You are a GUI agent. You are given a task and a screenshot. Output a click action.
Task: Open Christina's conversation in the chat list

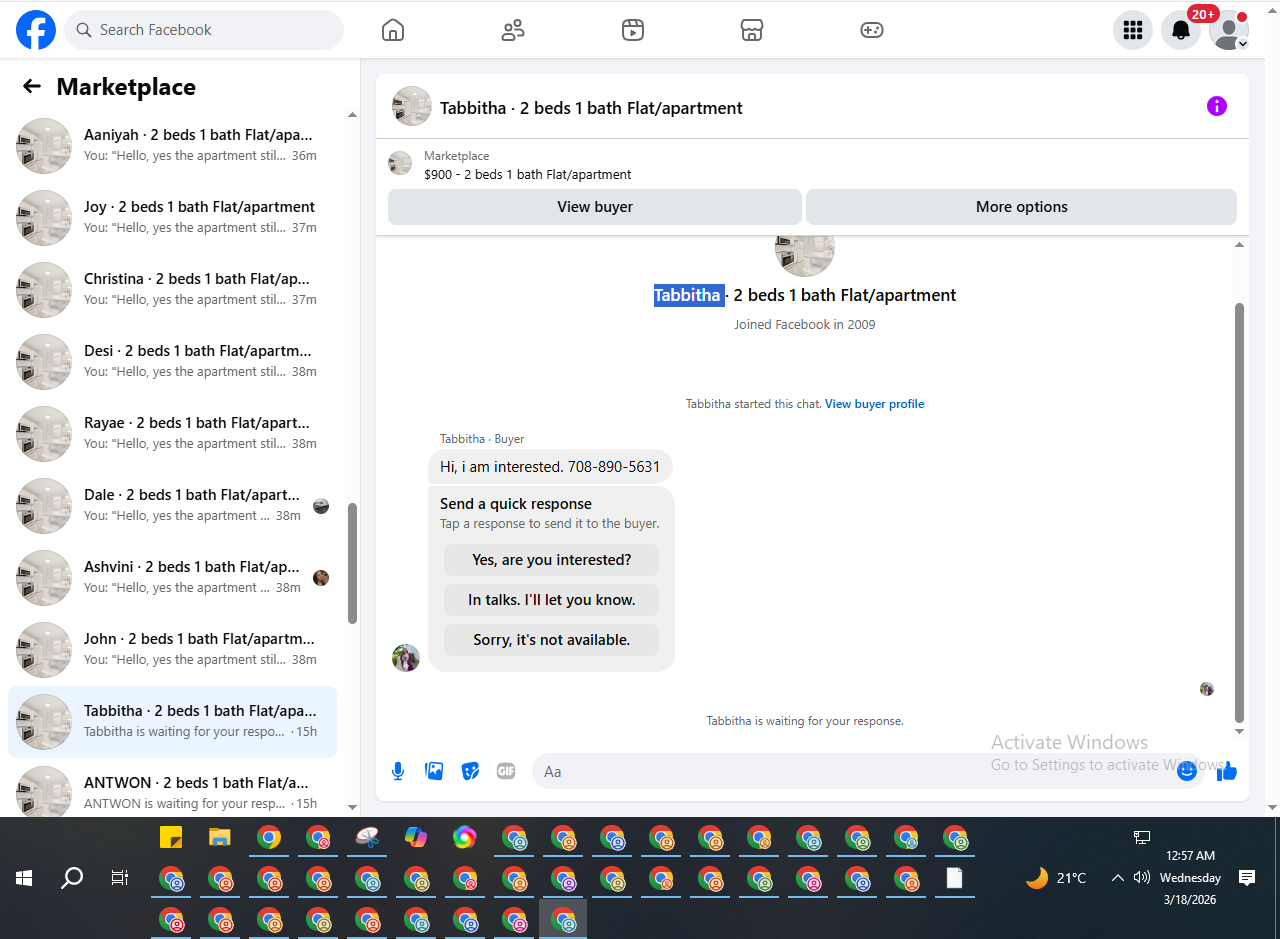[x=172, y=290]
